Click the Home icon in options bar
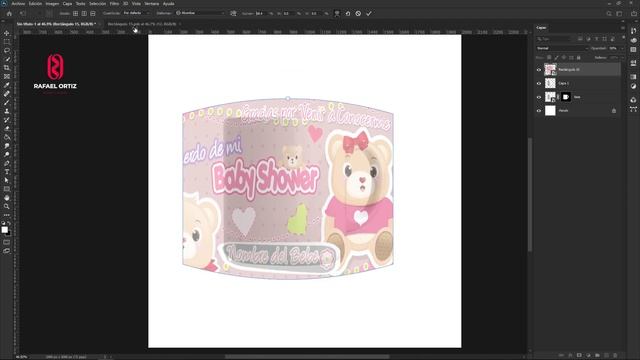 pos(9,13)
